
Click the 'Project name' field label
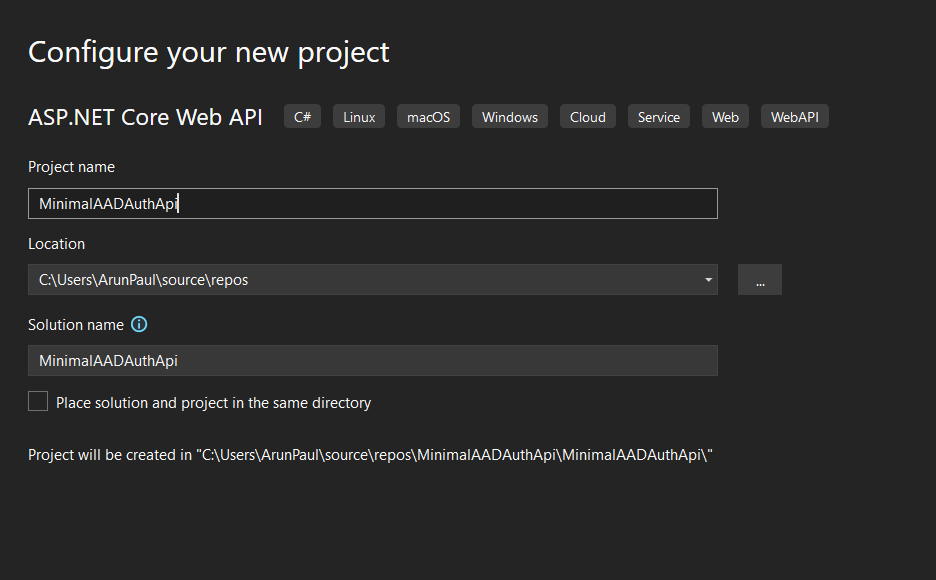pyautogui.click(x=71, y=167)
